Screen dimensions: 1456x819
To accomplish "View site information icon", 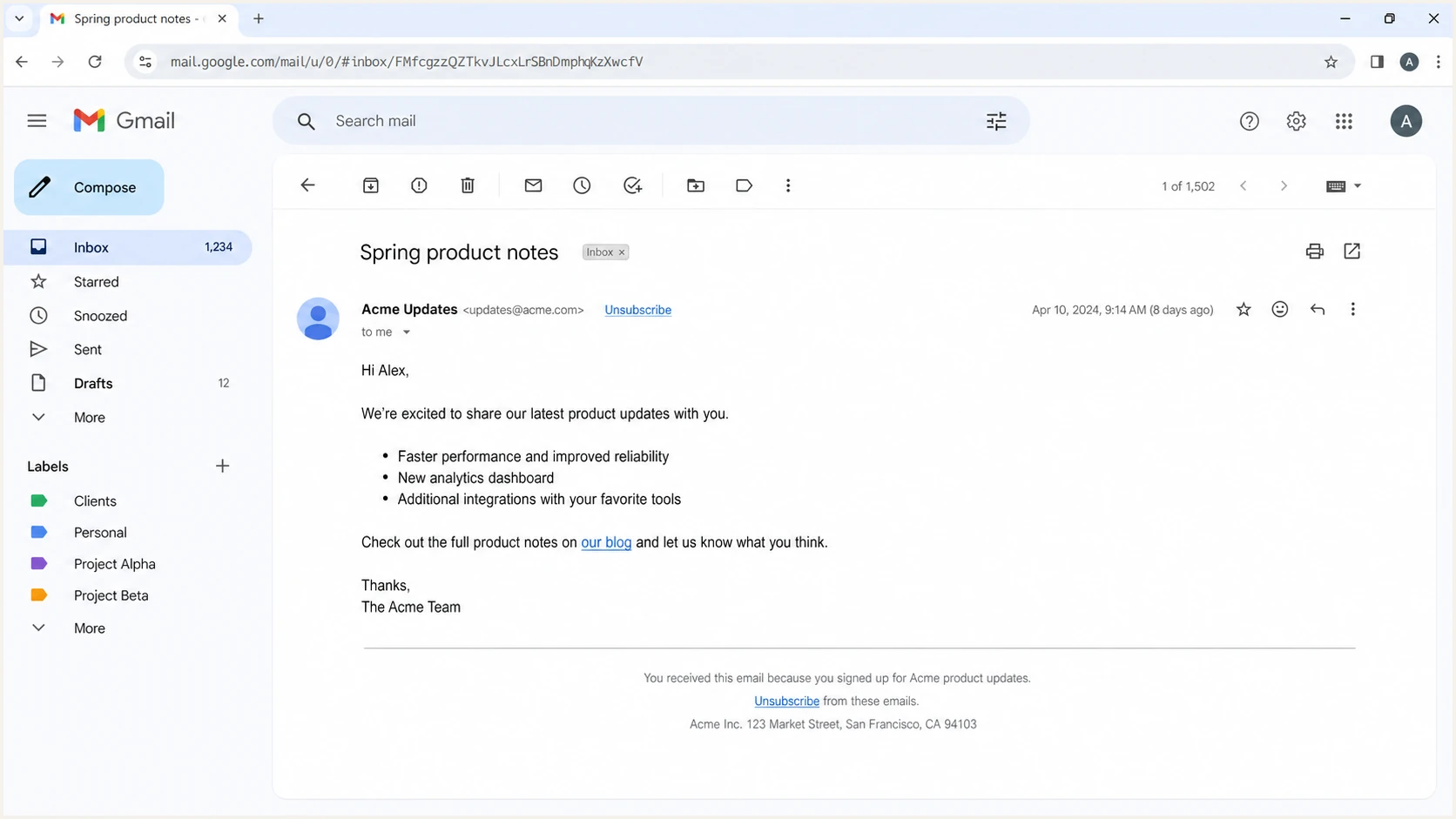I will coord(145,62).
